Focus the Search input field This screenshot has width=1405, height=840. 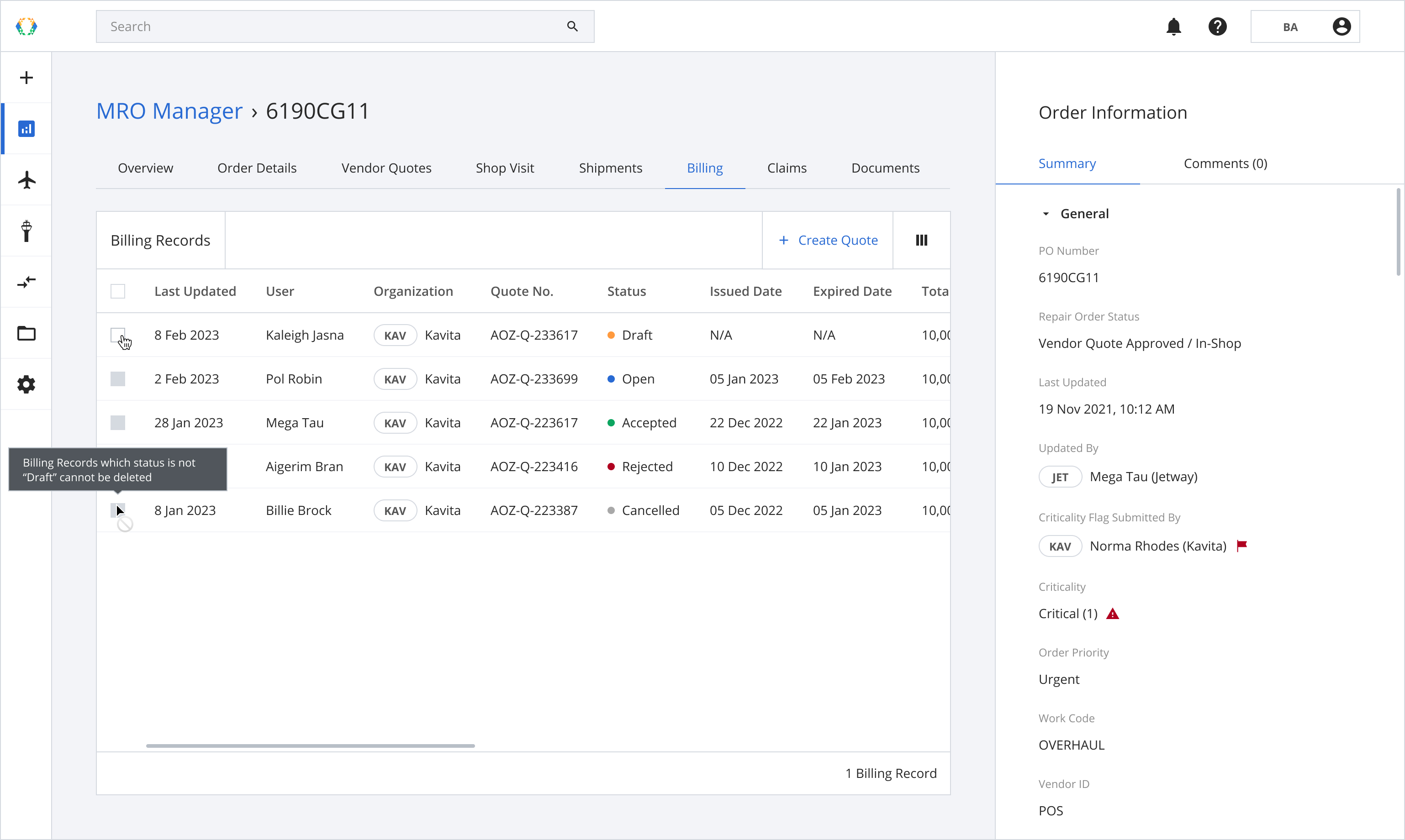tap(345, 26)
